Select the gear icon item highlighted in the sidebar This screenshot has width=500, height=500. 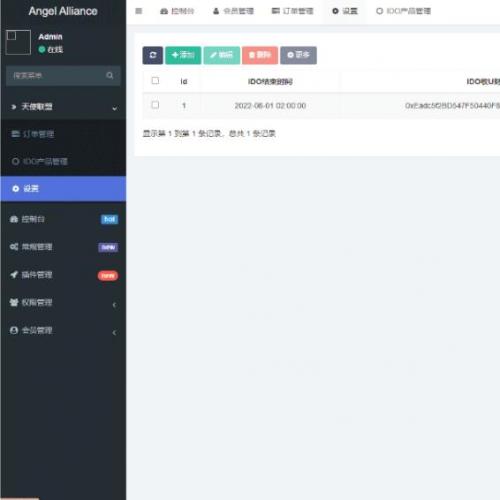coord(63,189)
